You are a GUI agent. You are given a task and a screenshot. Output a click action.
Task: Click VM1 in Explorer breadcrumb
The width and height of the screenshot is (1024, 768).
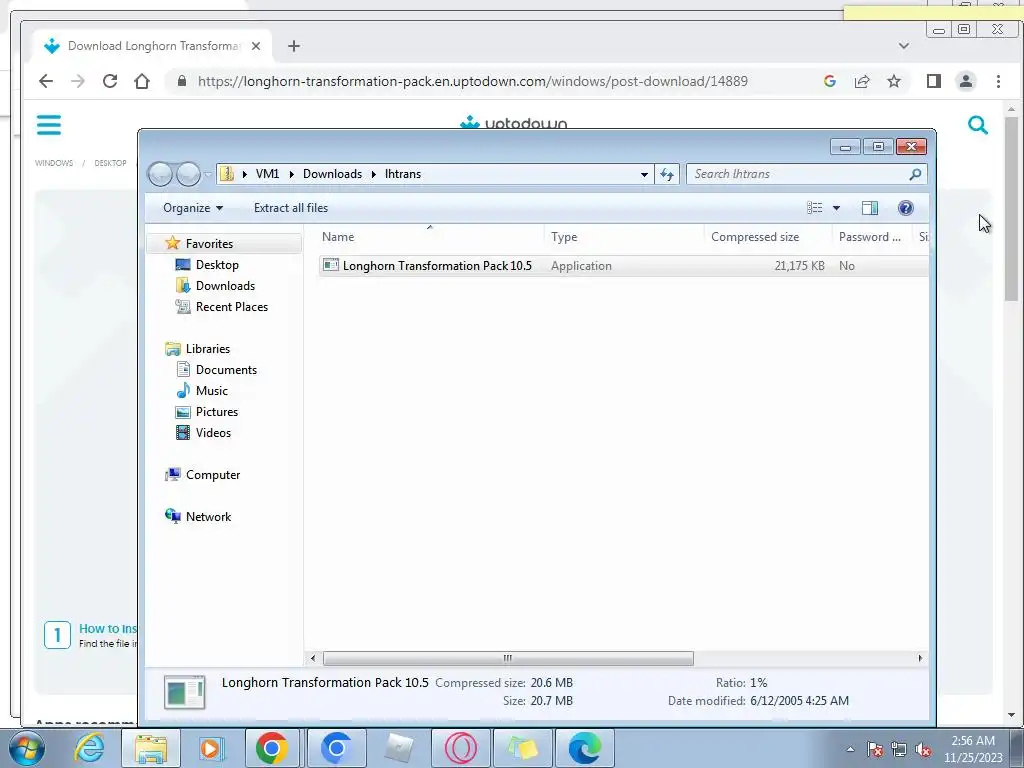(x=267, y=174)
